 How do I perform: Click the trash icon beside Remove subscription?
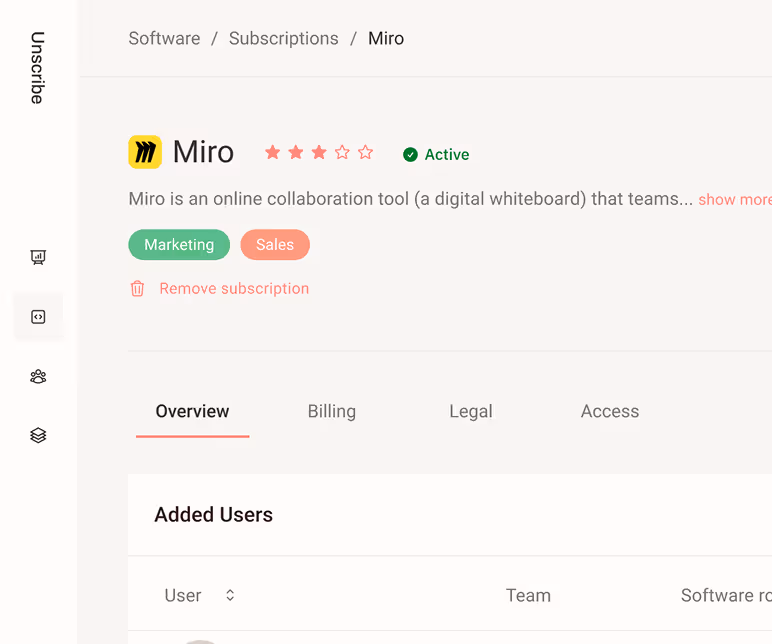pyautogui.click(x=137, y=289)
